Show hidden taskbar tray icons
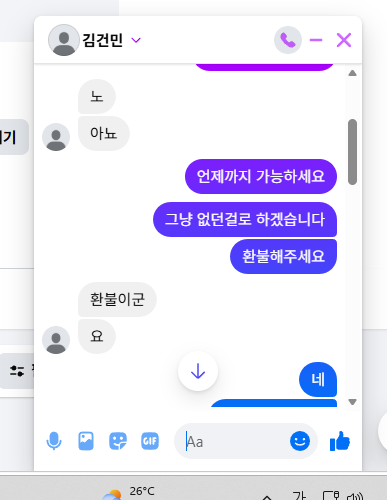387x500 pixels. 267,497
